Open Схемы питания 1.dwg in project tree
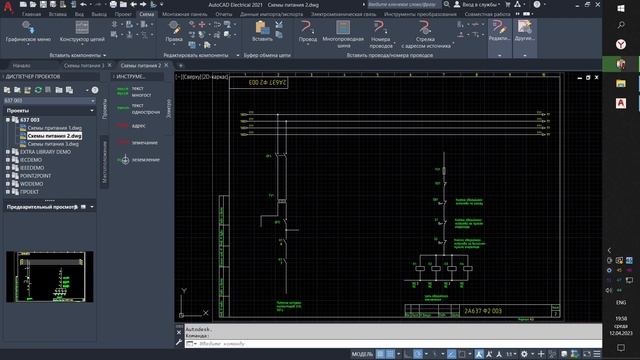 pos(55,128)
